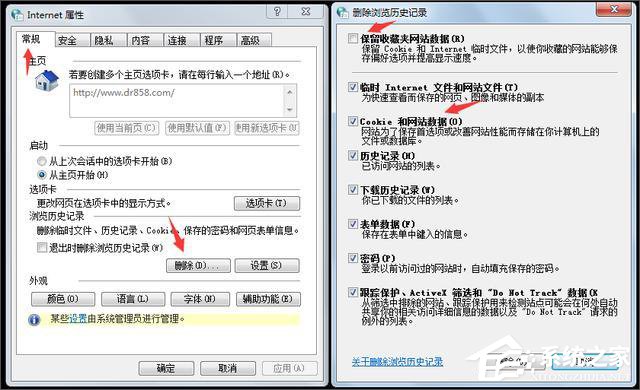Click the 设置 link in admin notice

78,319
